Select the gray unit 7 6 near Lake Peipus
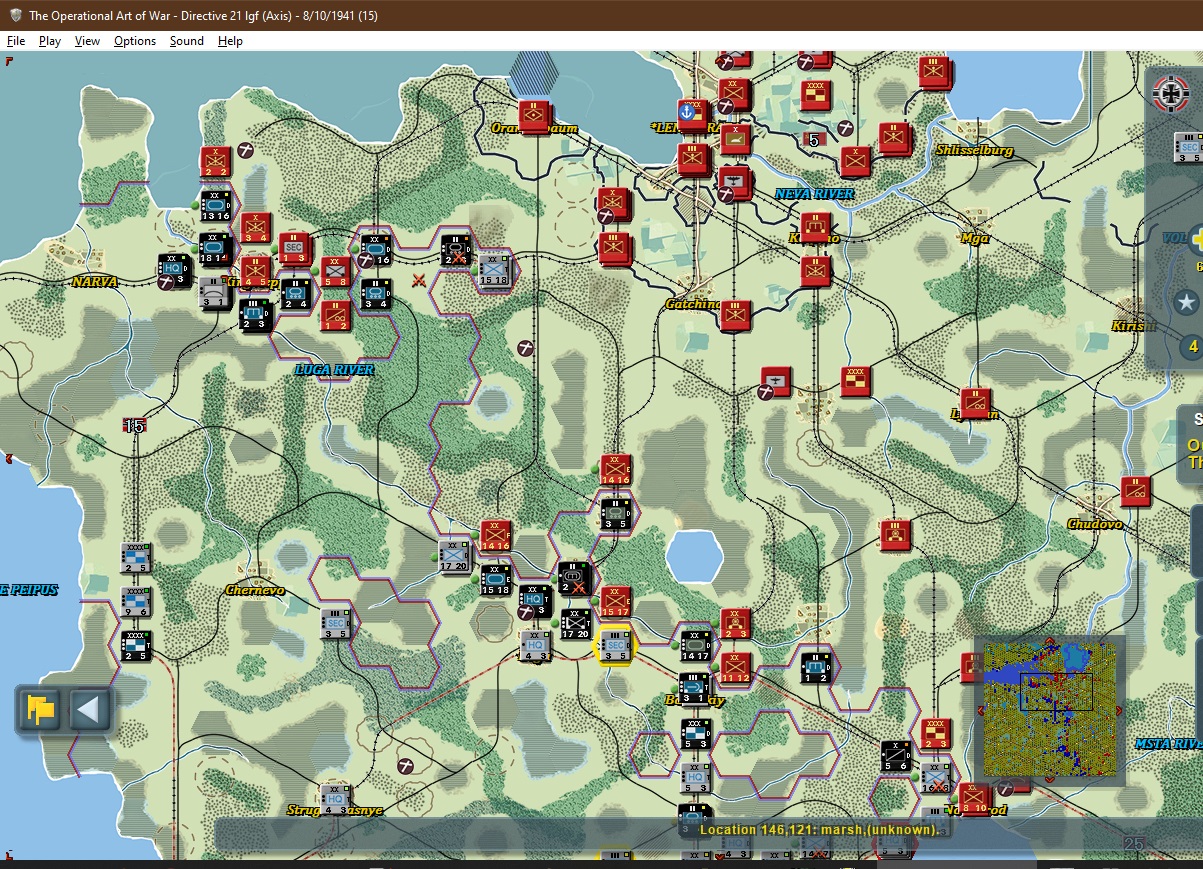Viewport: 1203px width, 869px height. tap(136, 602)
